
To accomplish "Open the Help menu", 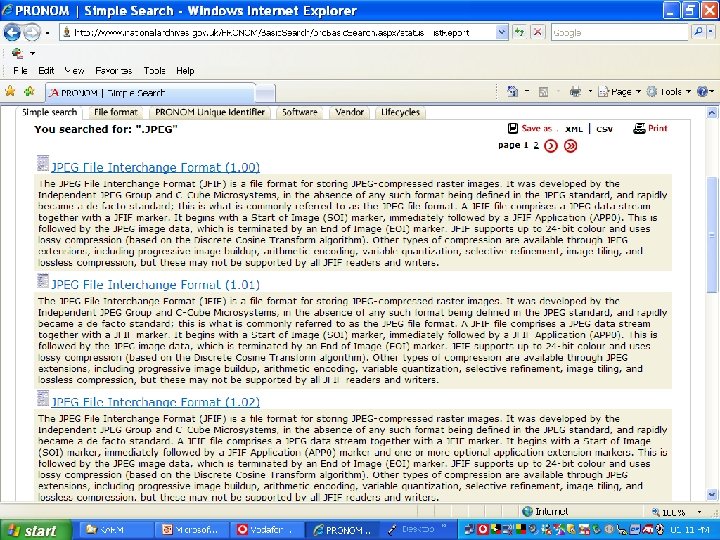I will [x=185, y=71].
